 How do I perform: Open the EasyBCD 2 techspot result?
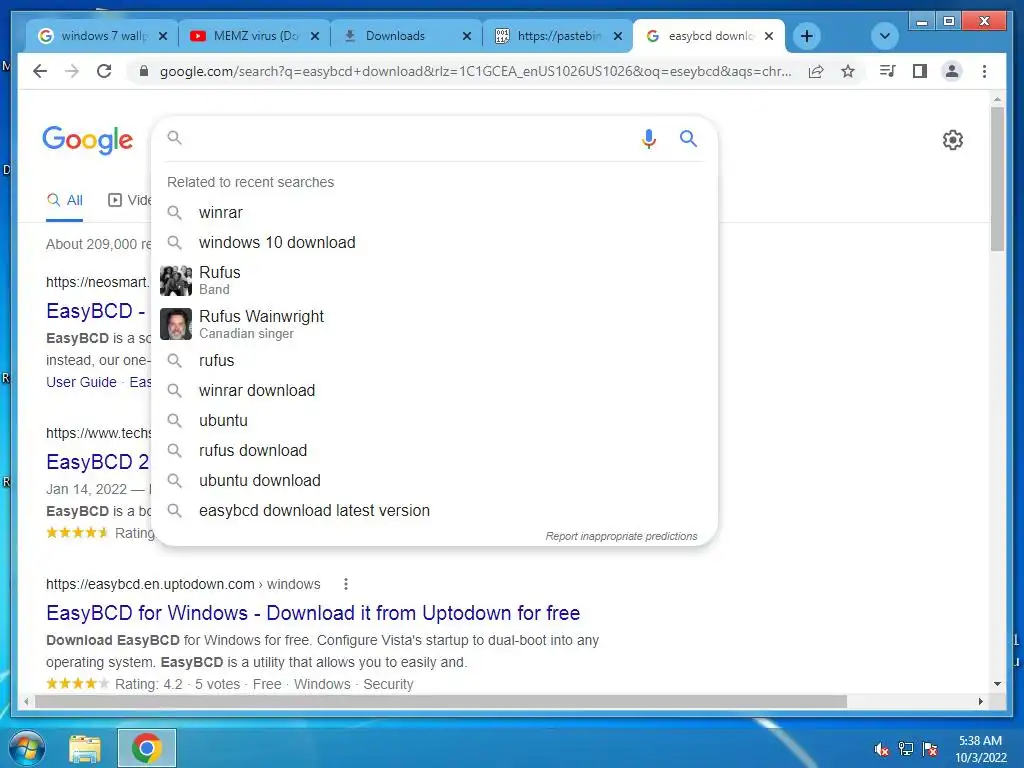click(x=98, y=462)
